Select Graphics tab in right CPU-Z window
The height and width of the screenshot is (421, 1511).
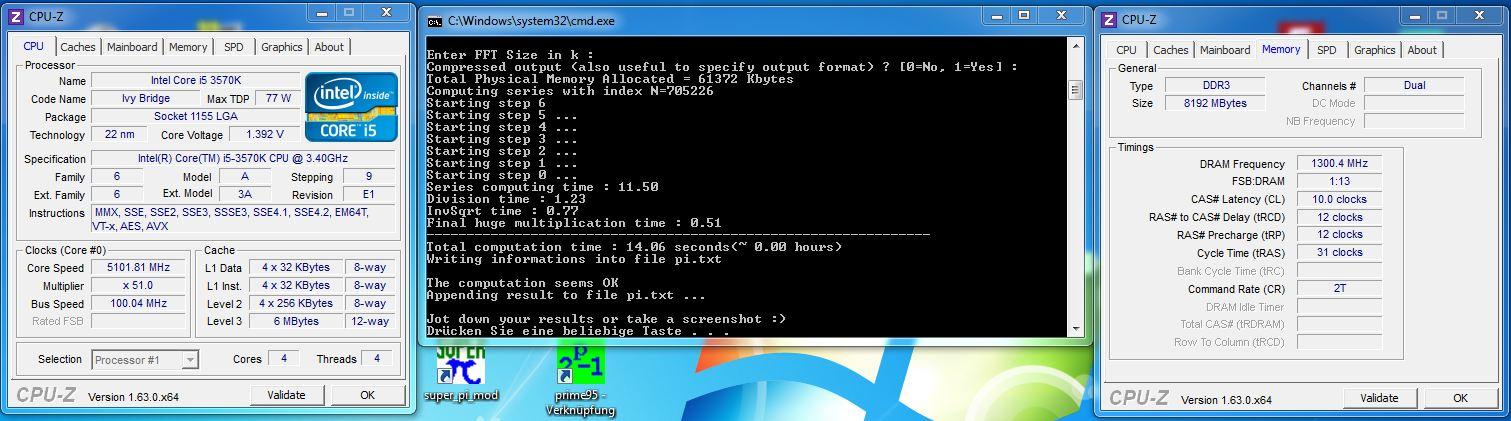[1374, 50]
